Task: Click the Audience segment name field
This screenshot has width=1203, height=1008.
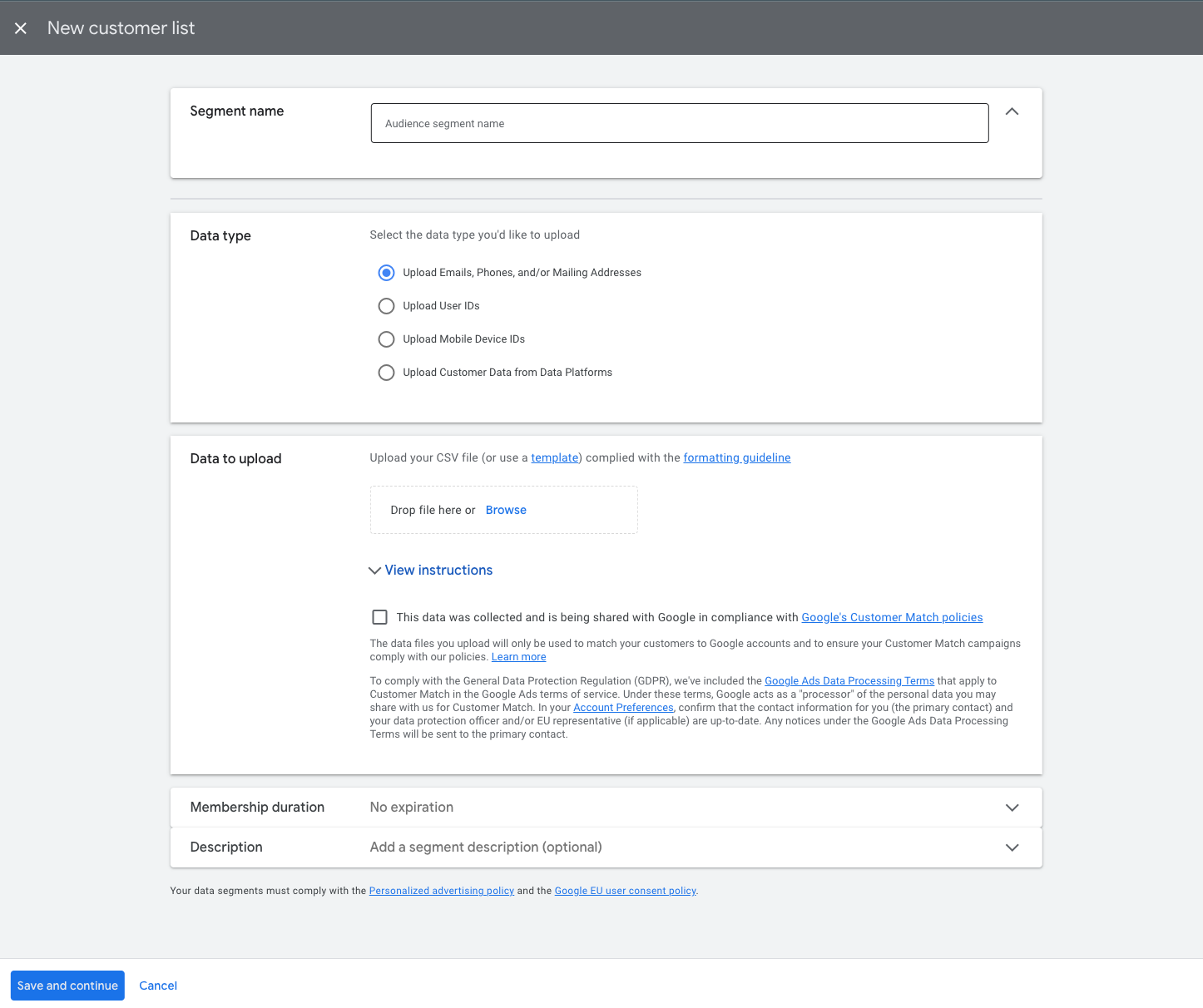Action: (679, 123)
